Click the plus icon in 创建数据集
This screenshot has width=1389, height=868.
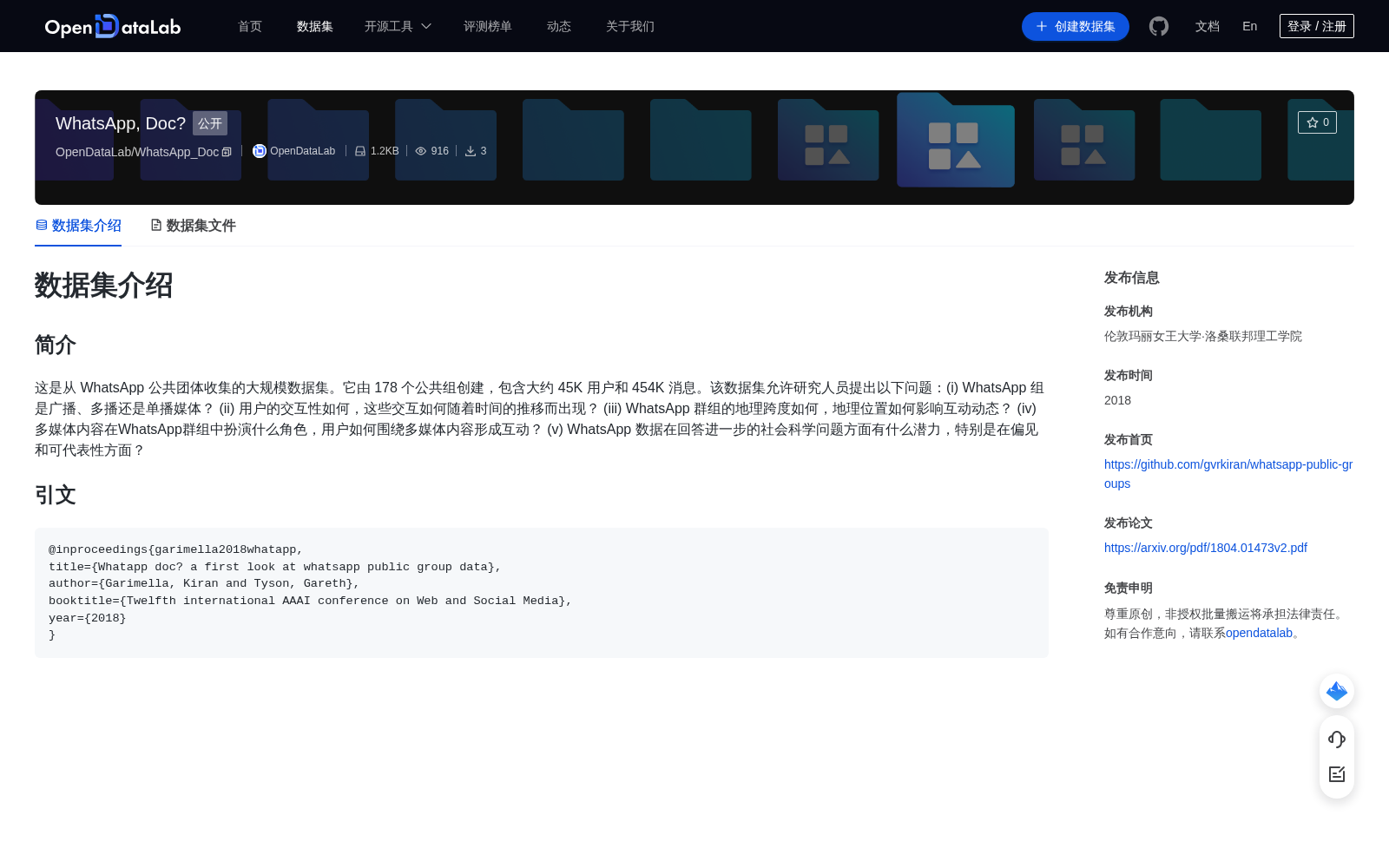[1042, 26]
